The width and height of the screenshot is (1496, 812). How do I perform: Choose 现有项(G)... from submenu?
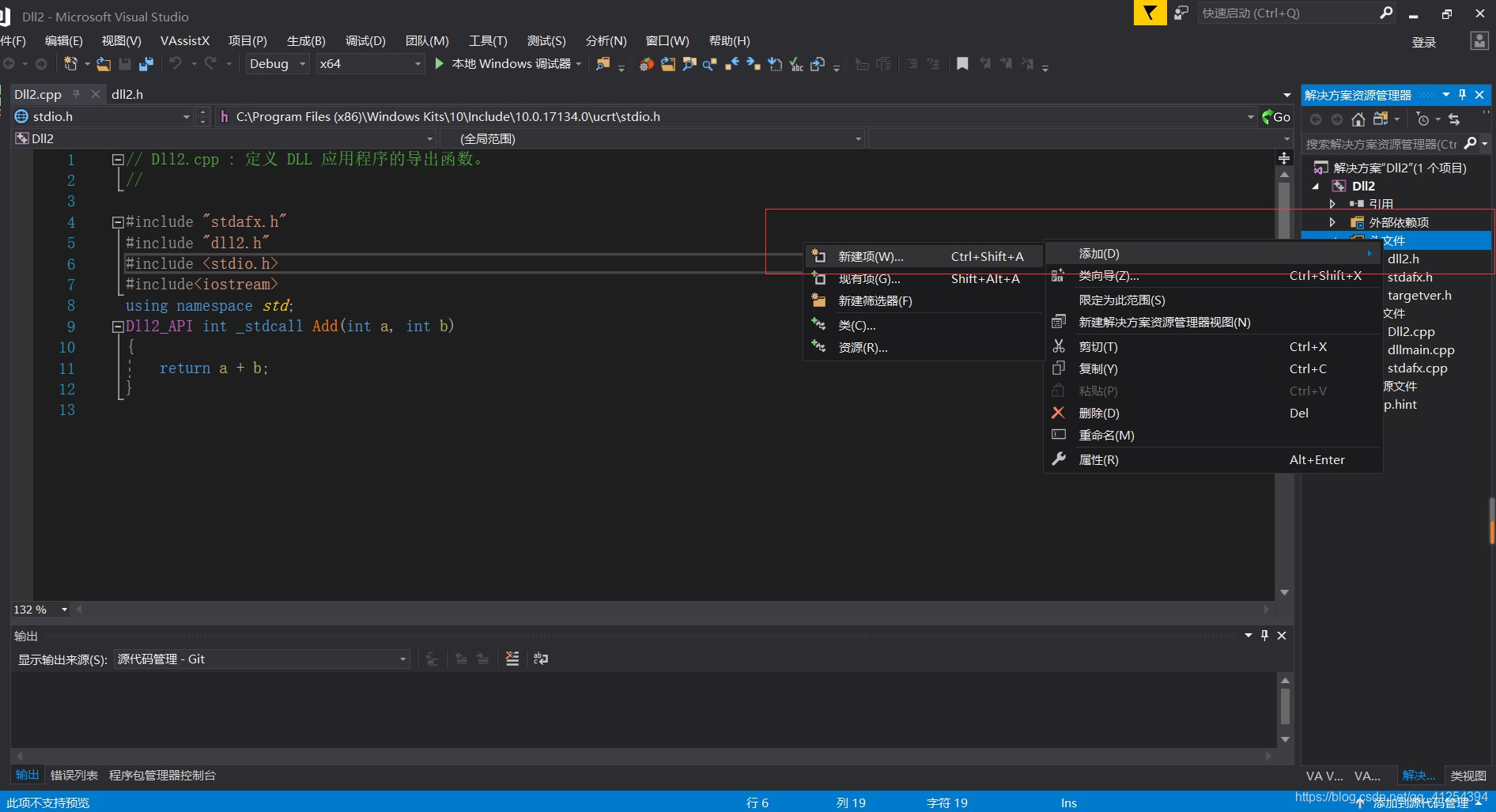pyautogui.click(x=923, y=279)
